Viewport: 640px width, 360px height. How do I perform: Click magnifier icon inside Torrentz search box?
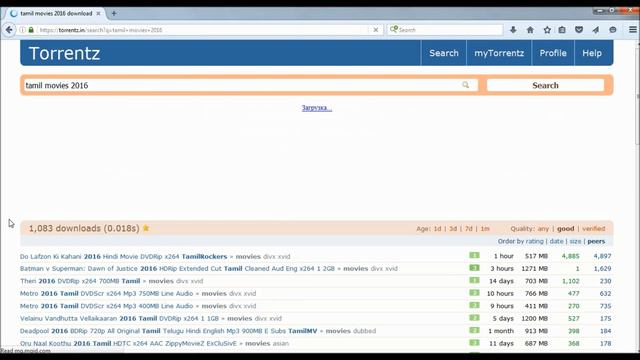[x=465, y=85]
